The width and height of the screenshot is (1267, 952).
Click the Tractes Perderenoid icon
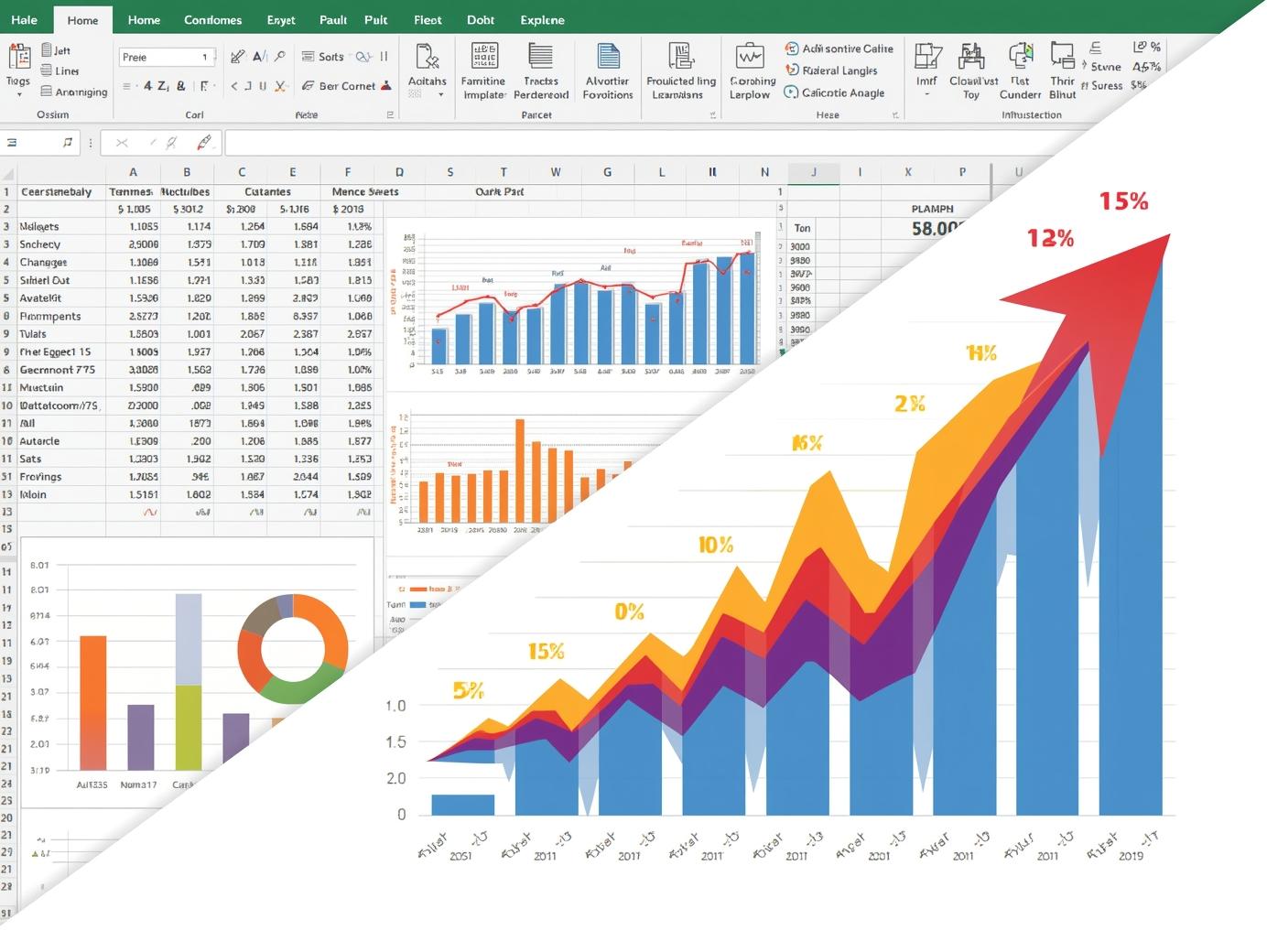(x=540, y=57)
